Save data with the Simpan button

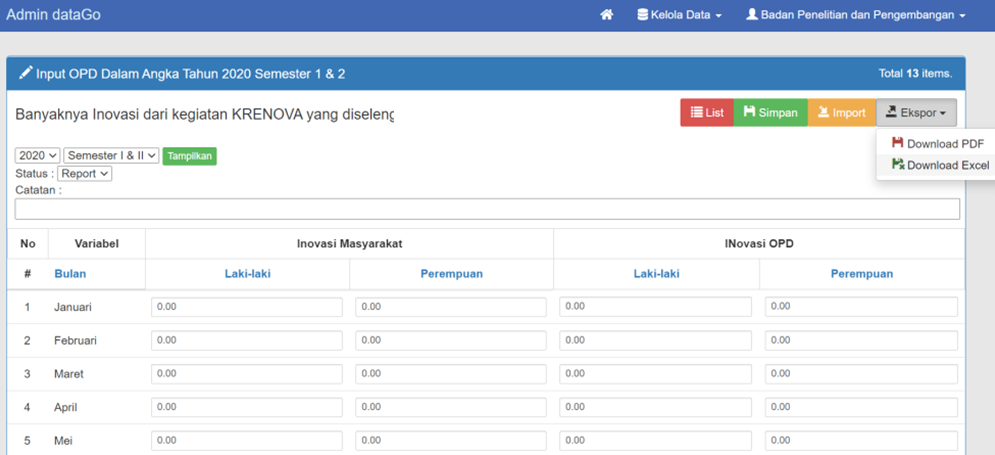[x=770, y=113]
